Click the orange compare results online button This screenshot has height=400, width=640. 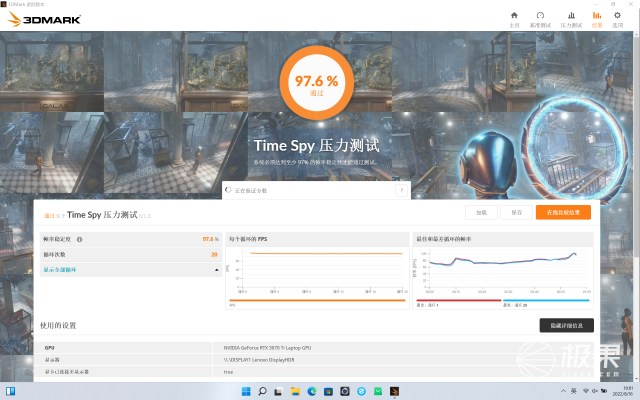(x=563, y=212)
